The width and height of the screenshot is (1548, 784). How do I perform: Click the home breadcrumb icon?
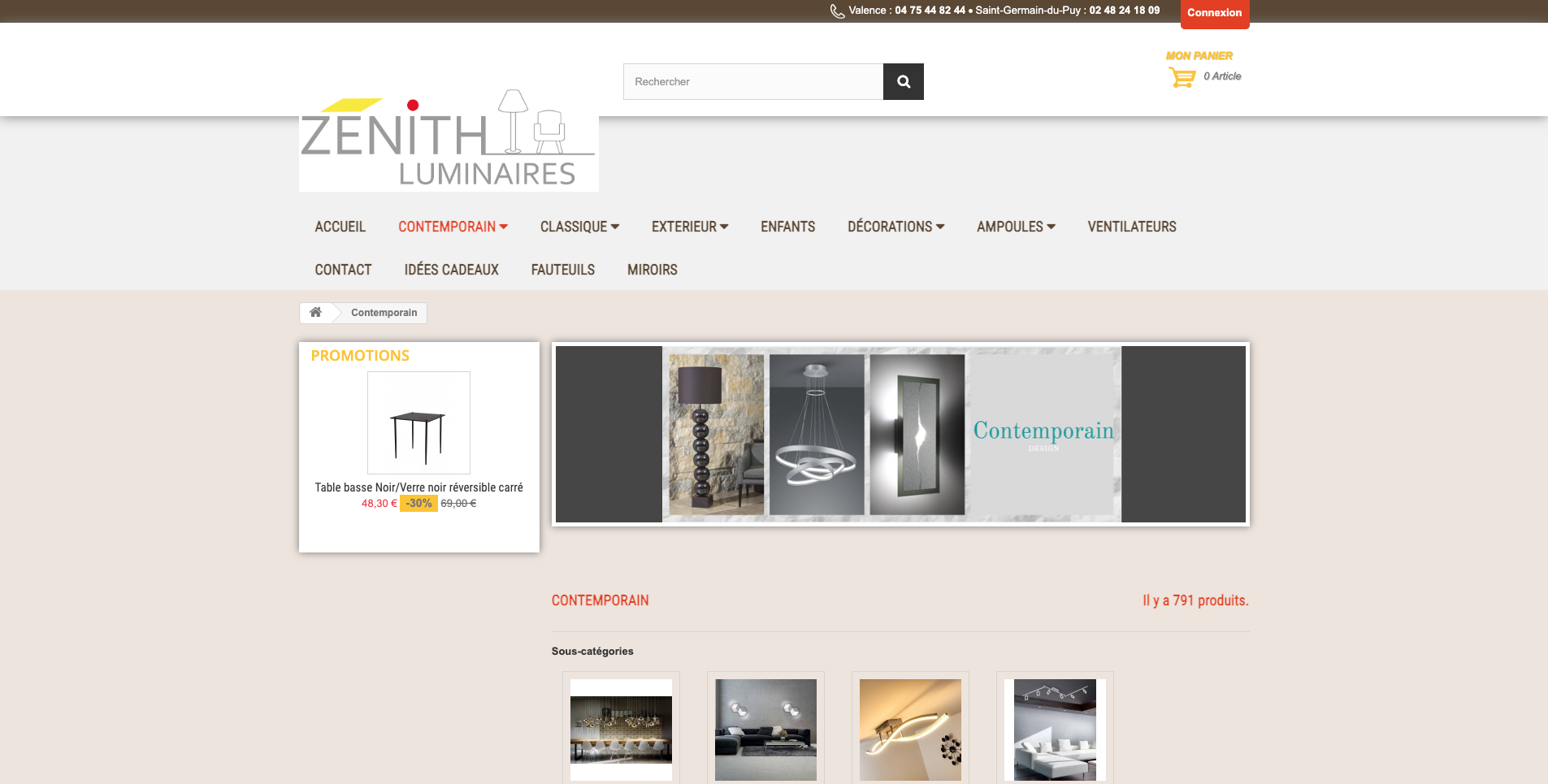(315, 312)
